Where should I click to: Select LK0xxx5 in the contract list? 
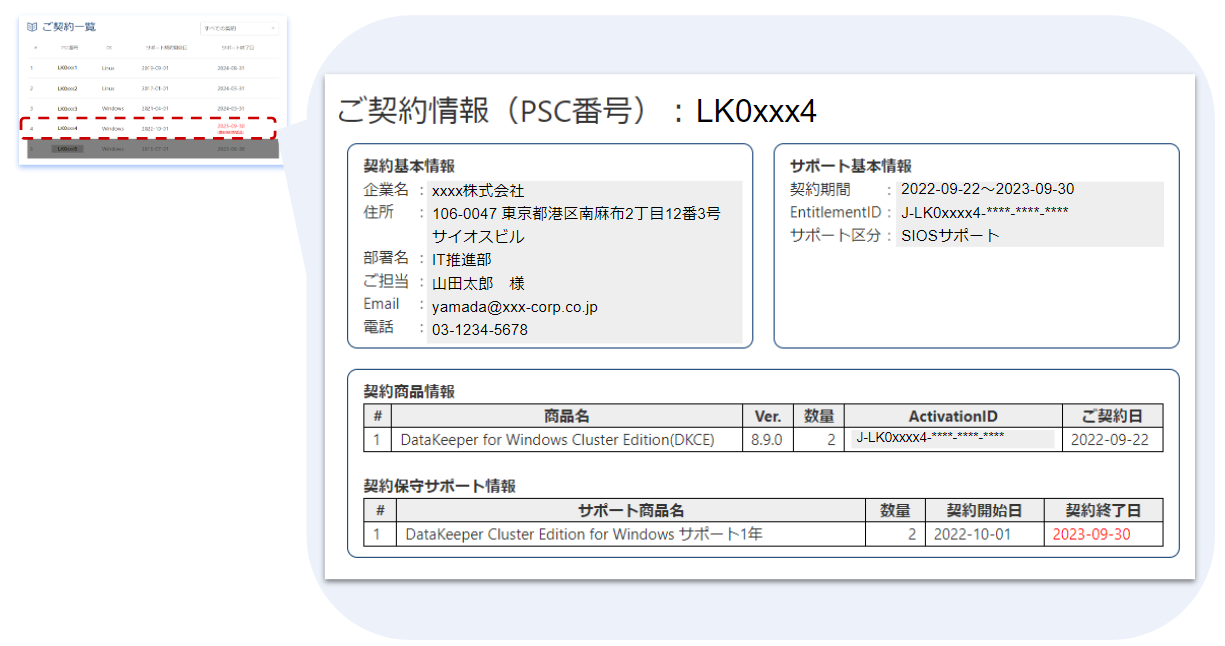[x=69, y=148]
